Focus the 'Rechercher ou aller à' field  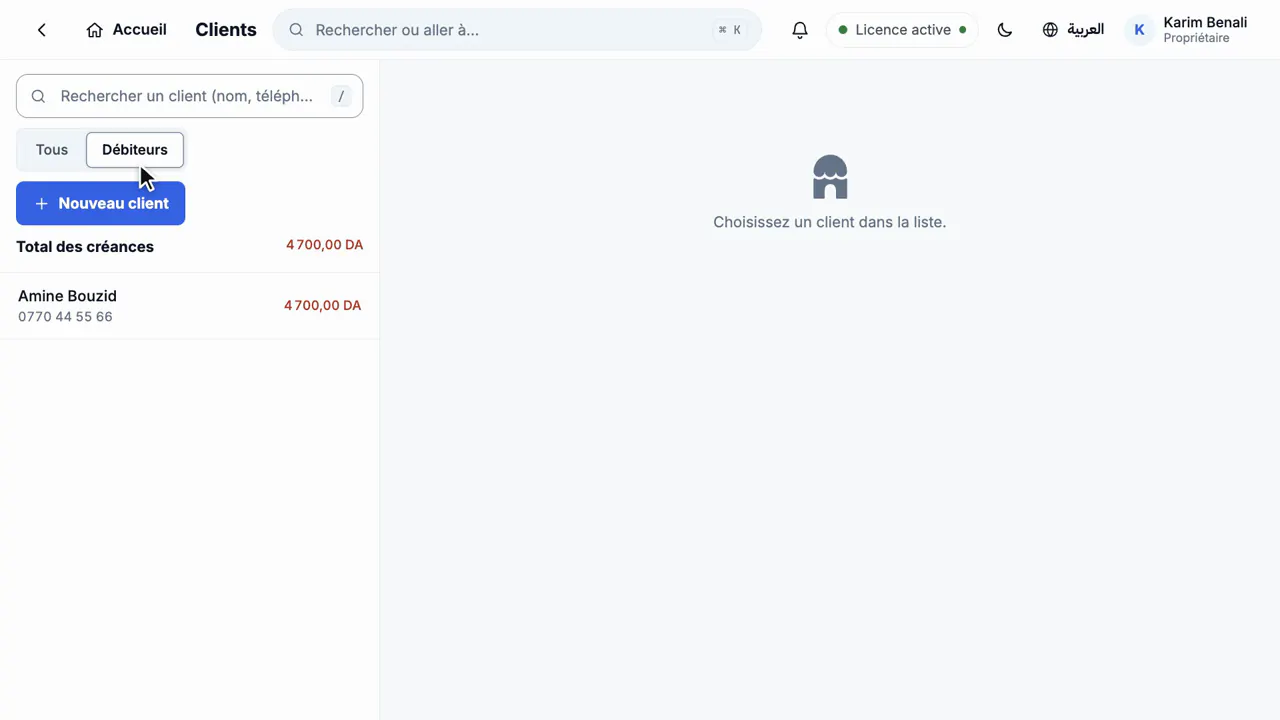pyautogui.click(x=517, y=30)
